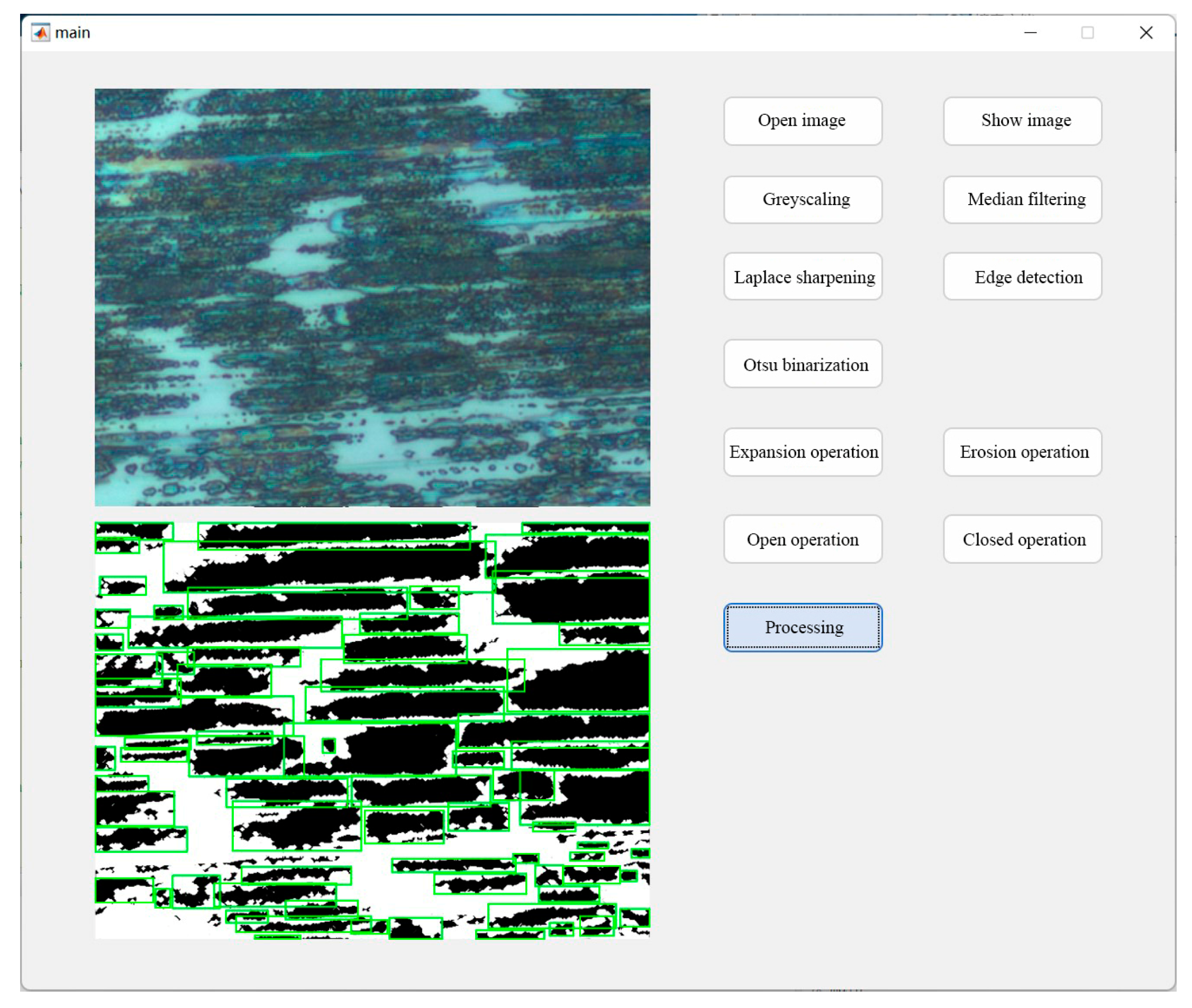The height and width of the screenshot is (1008, 1192).
Task: Click the Open image button
Action: coord(802,121)
